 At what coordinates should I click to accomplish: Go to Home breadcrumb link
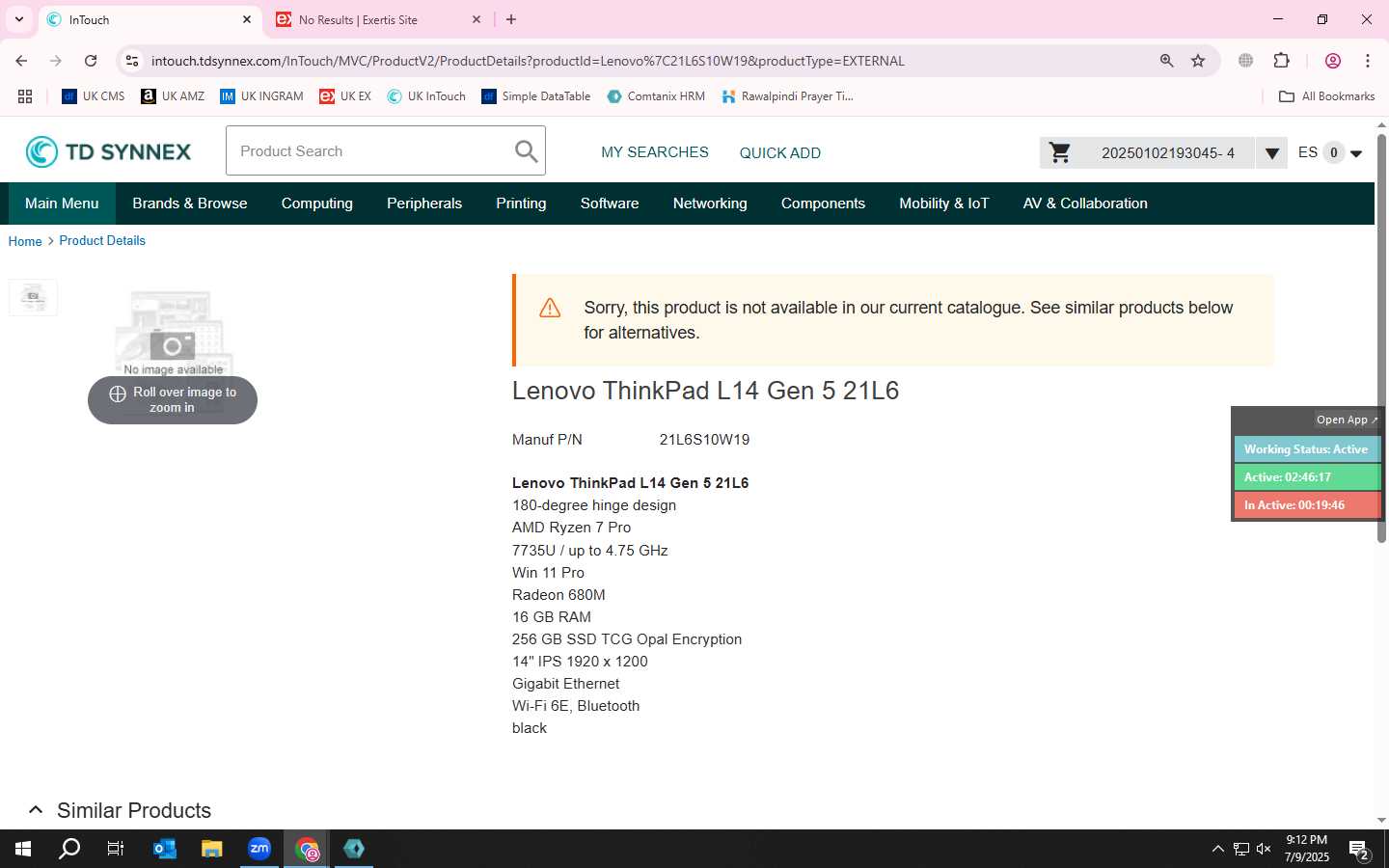tap(25, 241)
